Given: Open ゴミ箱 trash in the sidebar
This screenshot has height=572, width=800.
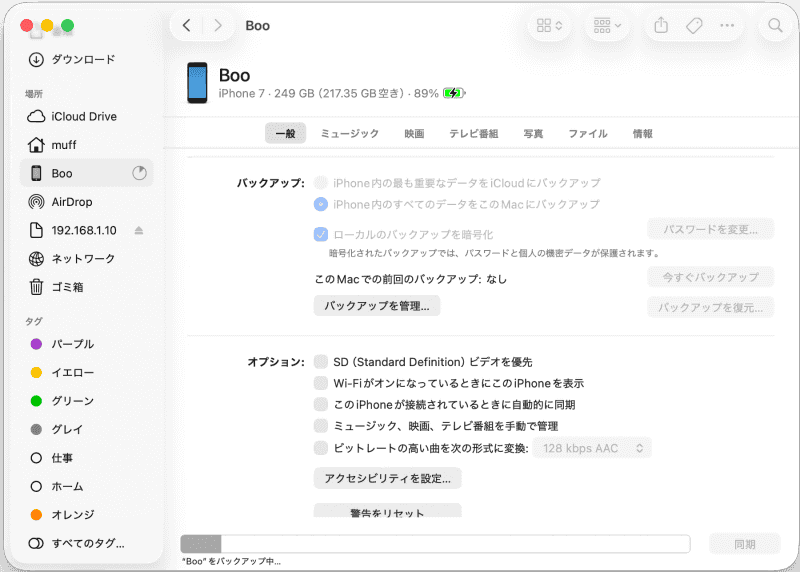Looking at the screenshot, I should point(87,287).
